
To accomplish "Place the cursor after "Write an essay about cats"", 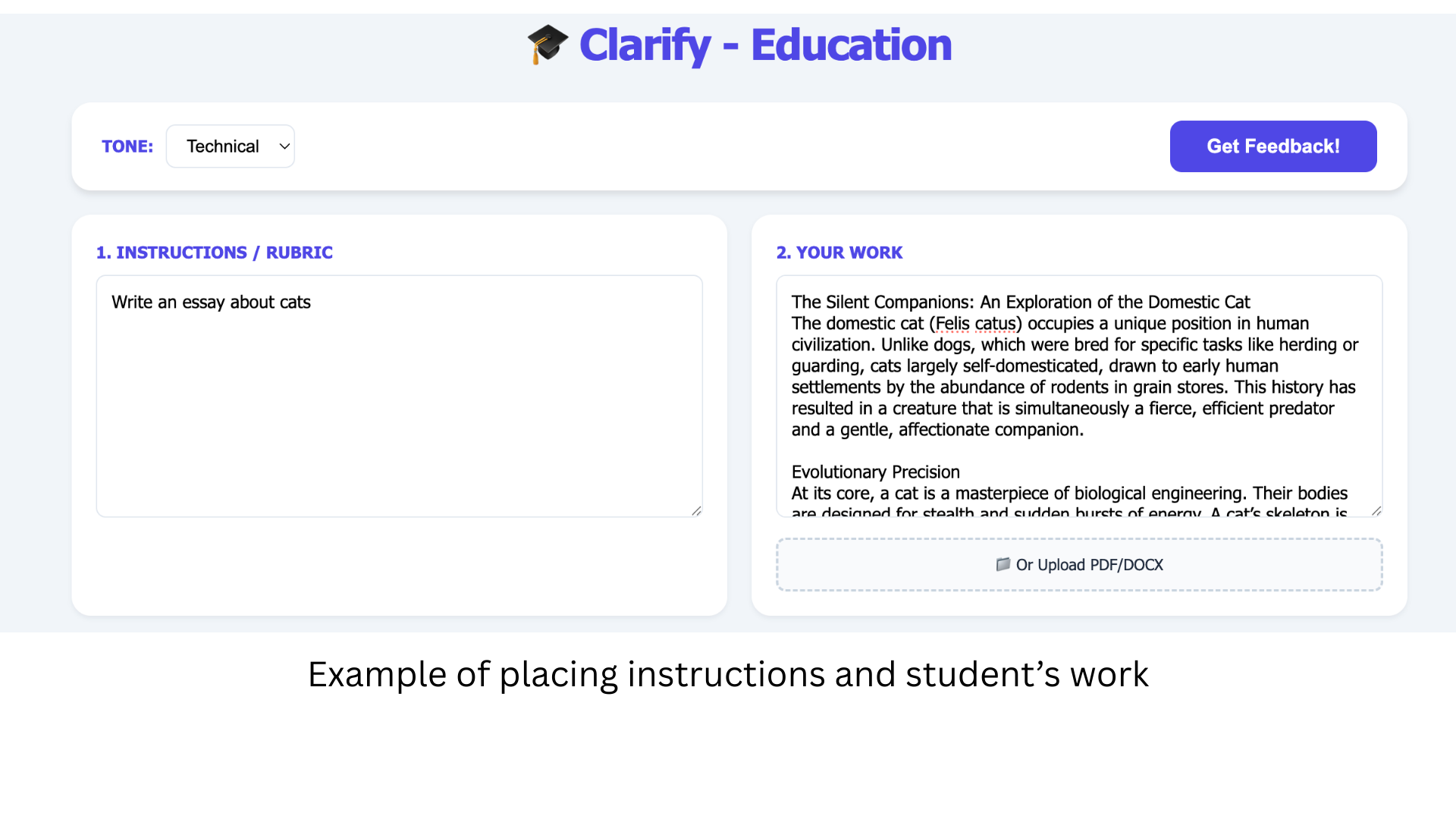I will [x=312, y=303].
